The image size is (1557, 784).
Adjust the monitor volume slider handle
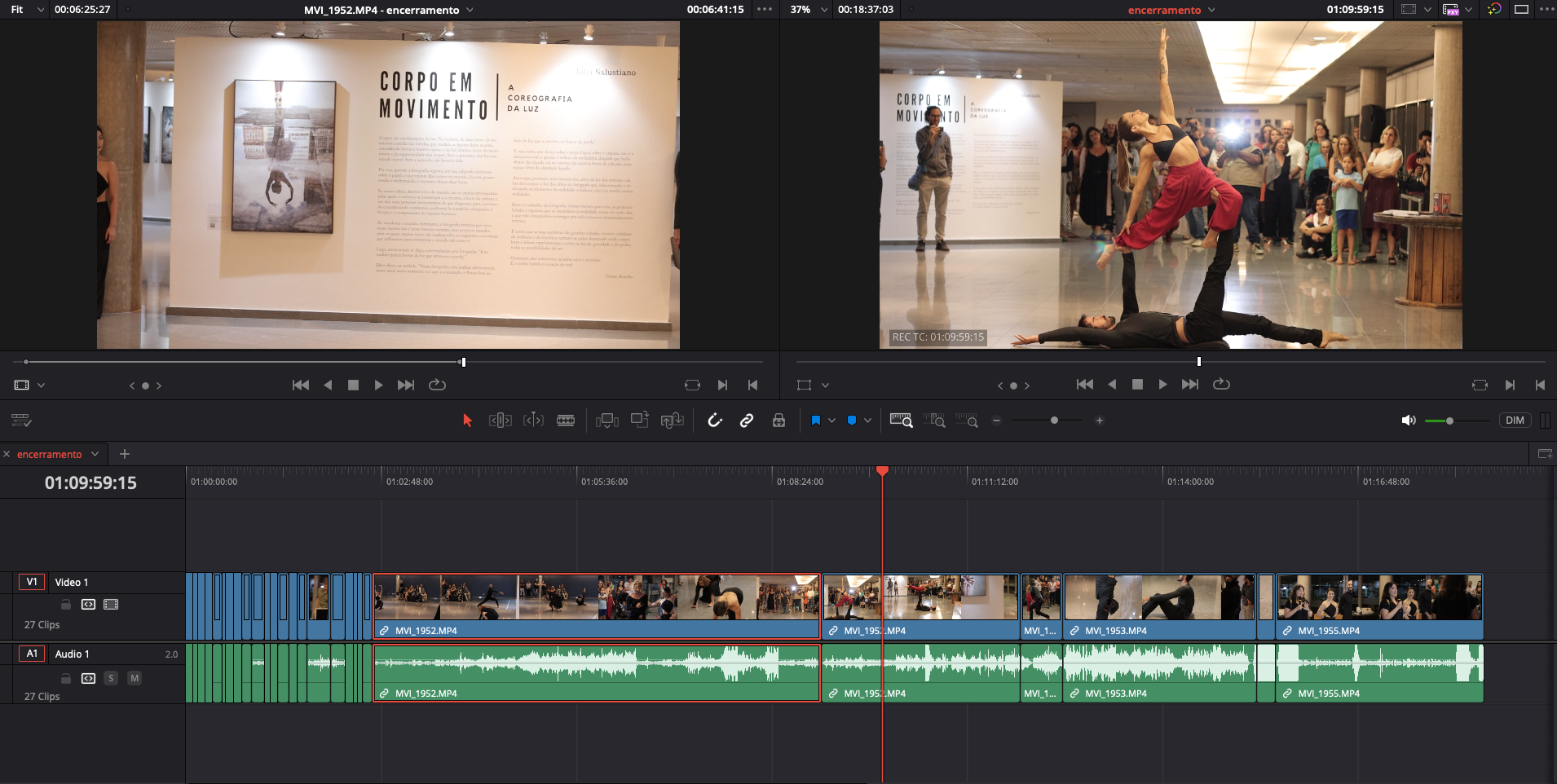(1449, 421)
